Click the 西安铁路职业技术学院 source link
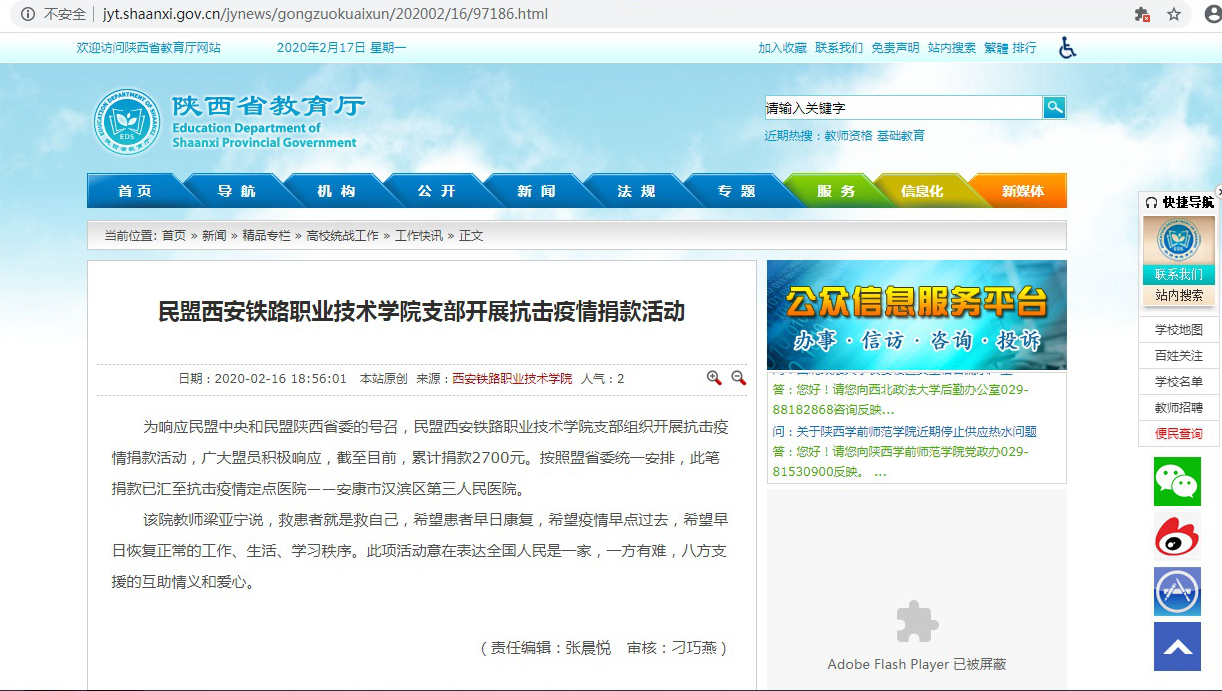This screenshot has width=1222, height=691. pos(512,379)
